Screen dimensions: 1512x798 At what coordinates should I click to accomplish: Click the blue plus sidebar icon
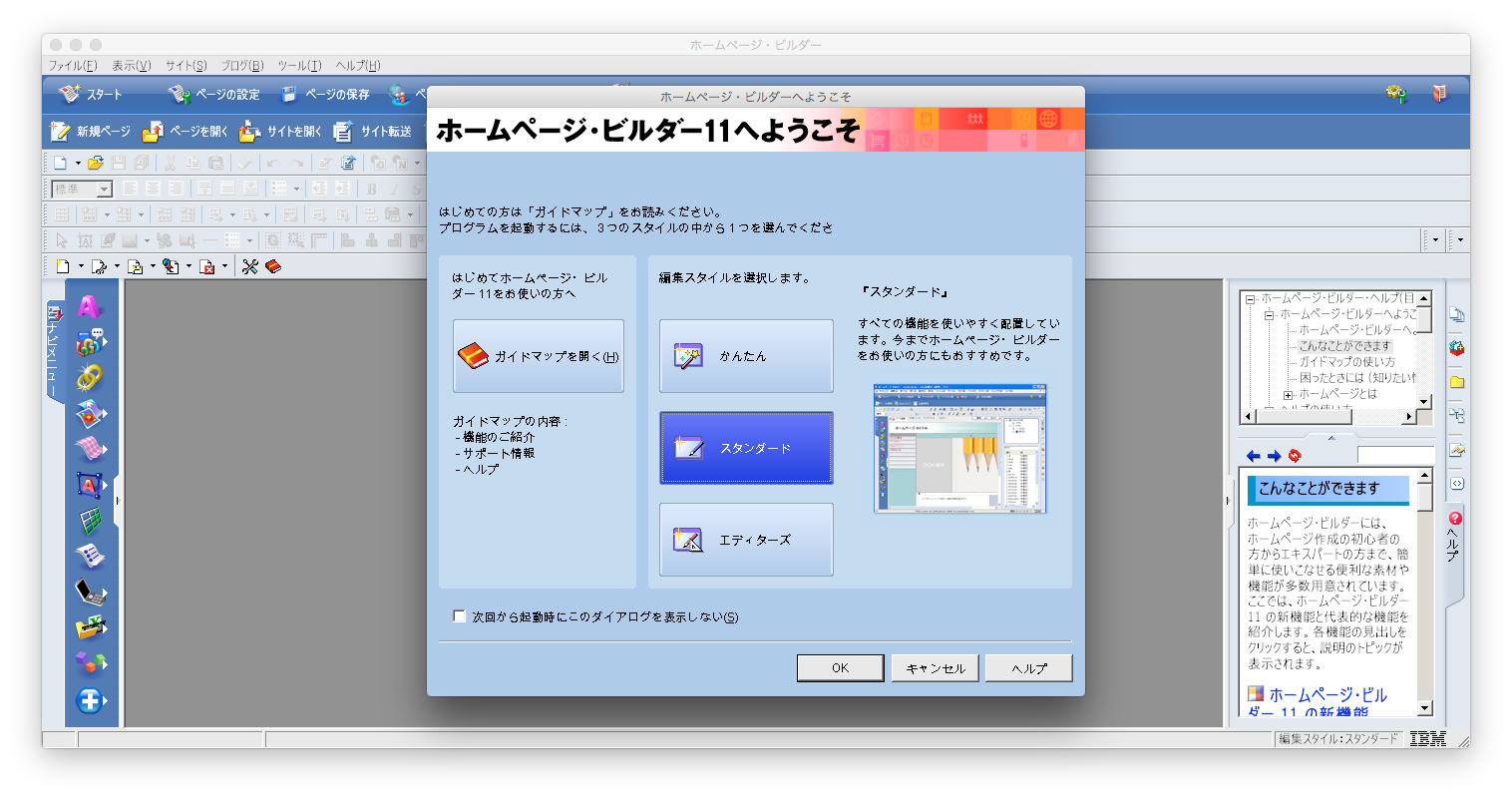click(90, 700)
